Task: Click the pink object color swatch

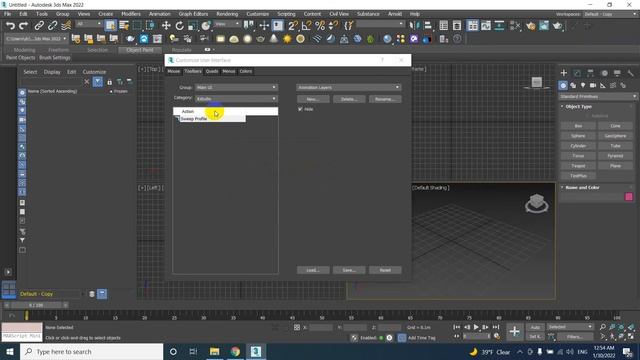Action: (x=629, y=197)
